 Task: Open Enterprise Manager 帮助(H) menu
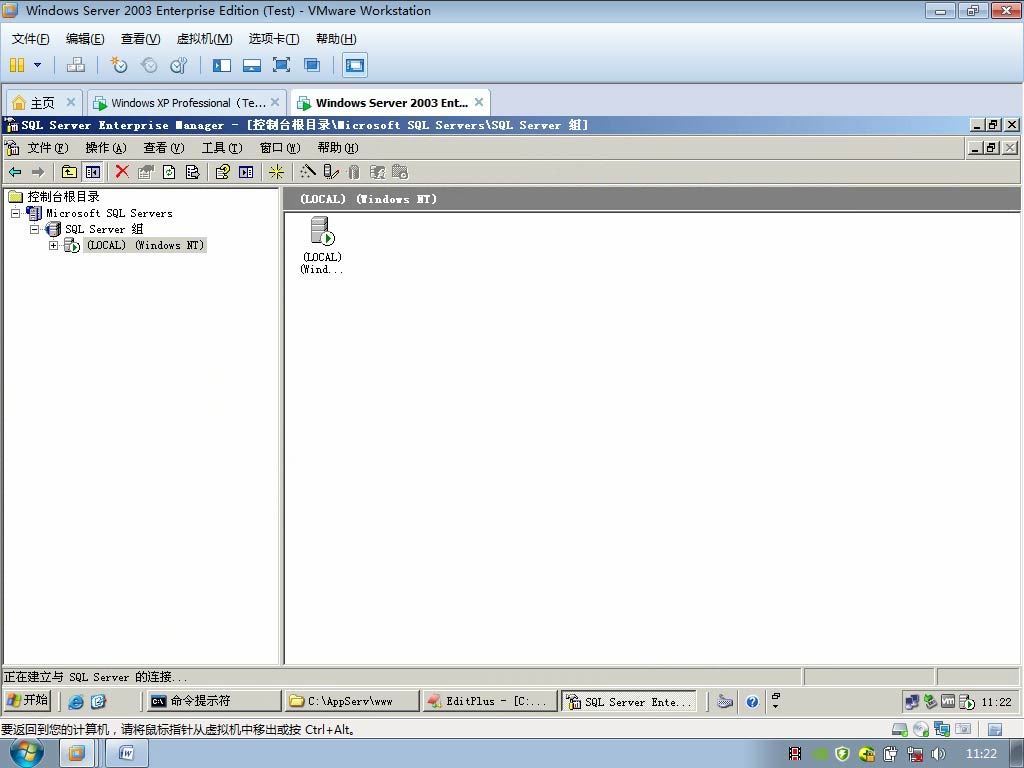(338, 148)
